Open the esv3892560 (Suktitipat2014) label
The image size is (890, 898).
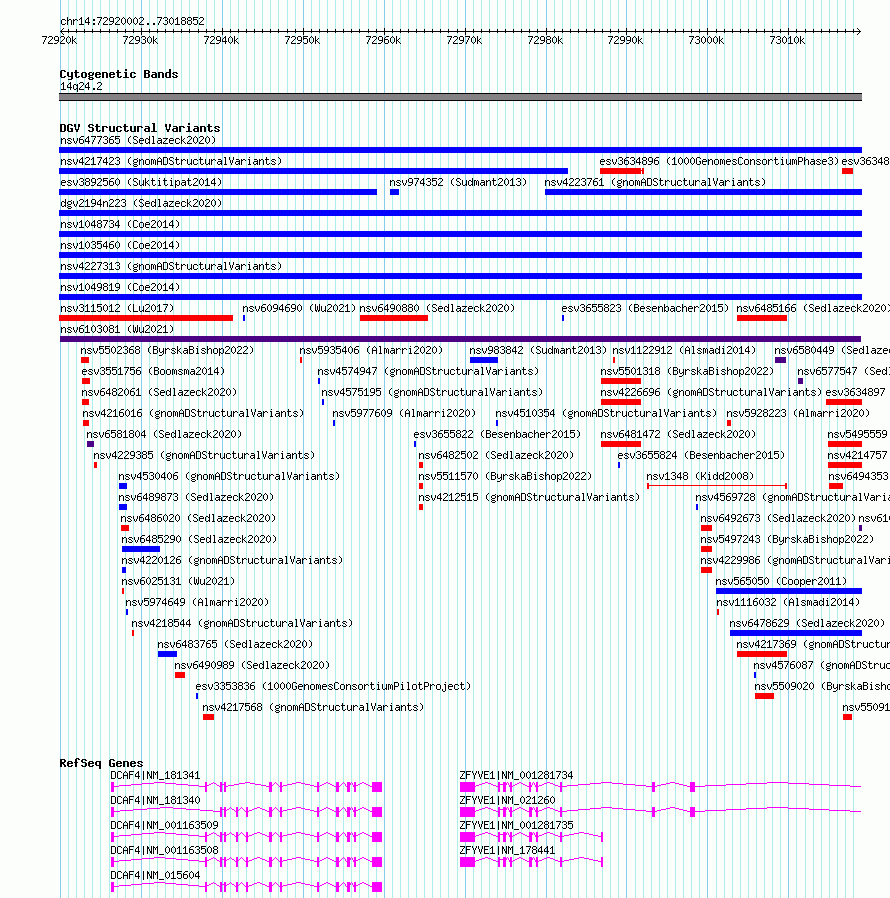point(141,182)
